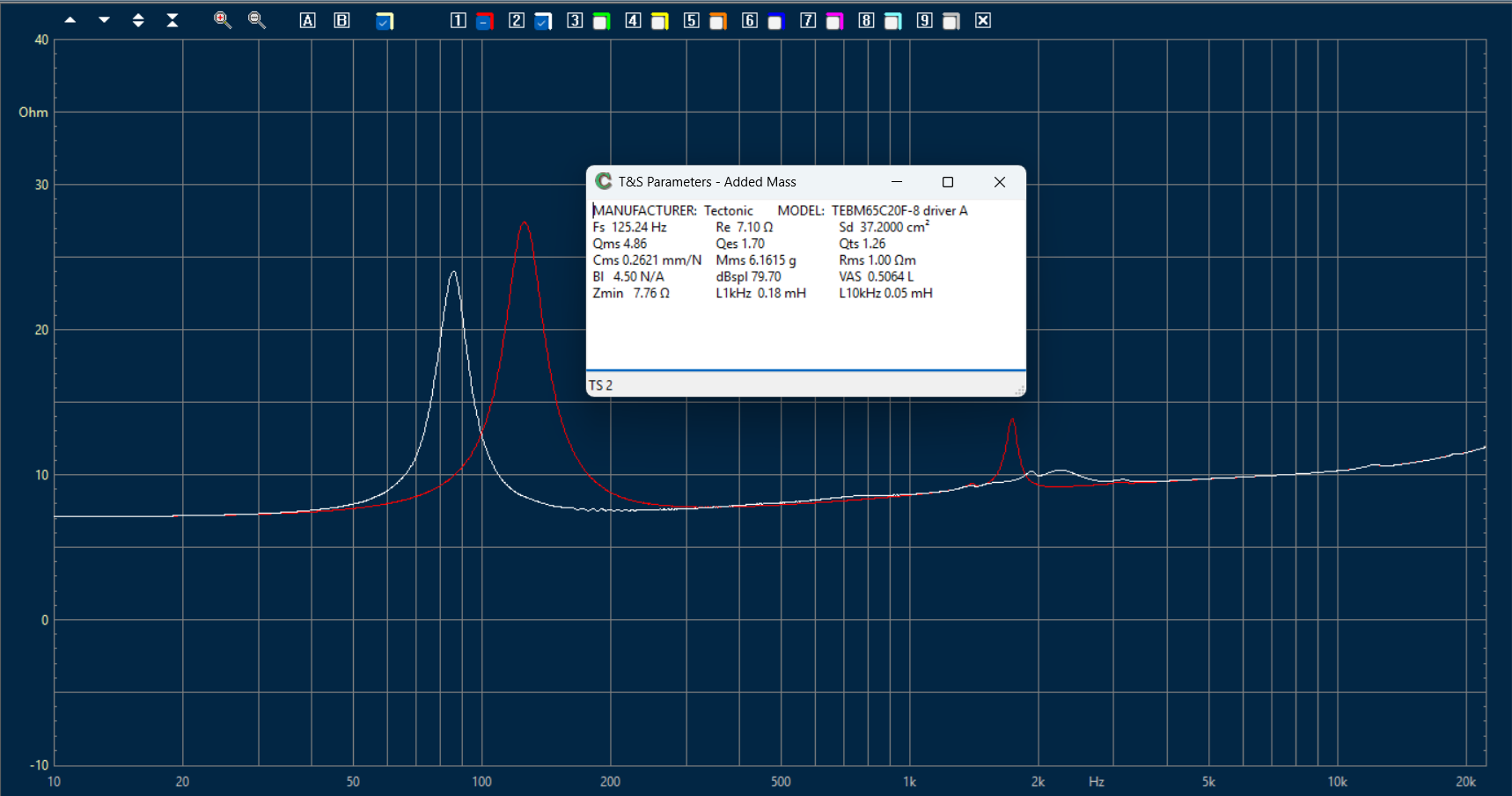Image resolution: width=1512 pixels, height=796 pixels.
Task: Toggle red curve 1 visibility box
Action: (485, 21)
